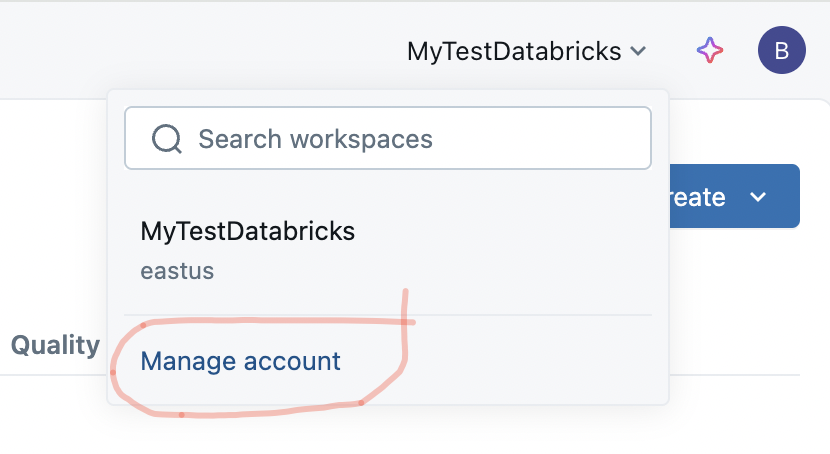Switch to the Quality tab
The height and width of the screenshot is (454, 830).
tap(55, 346)
